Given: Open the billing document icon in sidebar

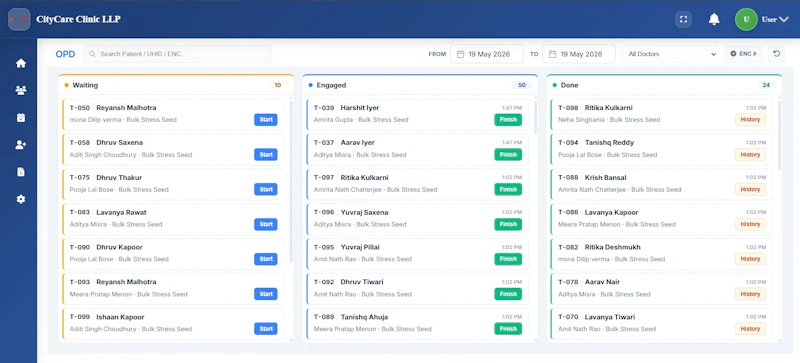Looking at the screenshot, I should tap(20, 172).
